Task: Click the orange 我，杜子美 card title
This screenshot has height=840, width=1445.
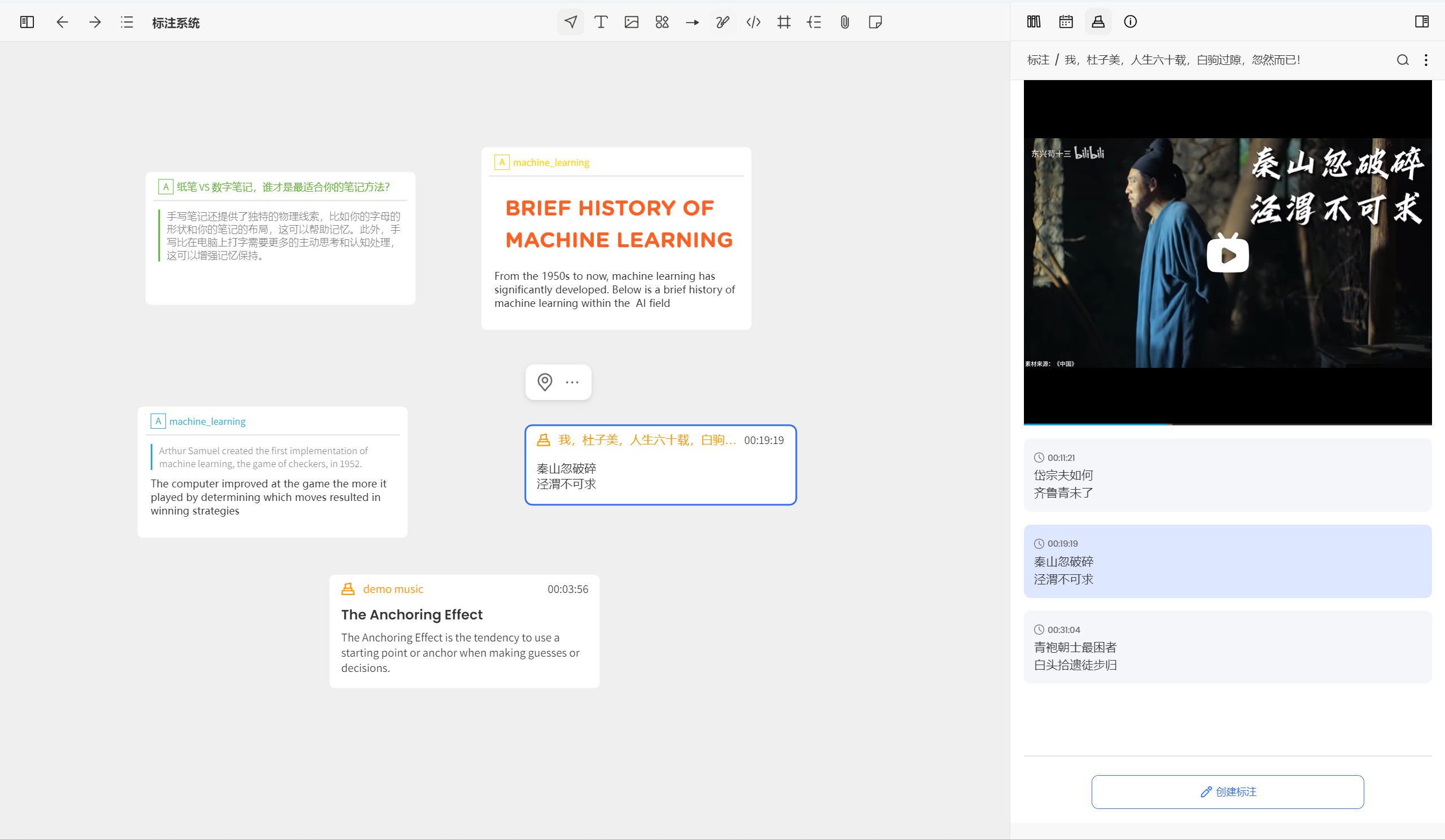Action: click(x=647, y=440)
